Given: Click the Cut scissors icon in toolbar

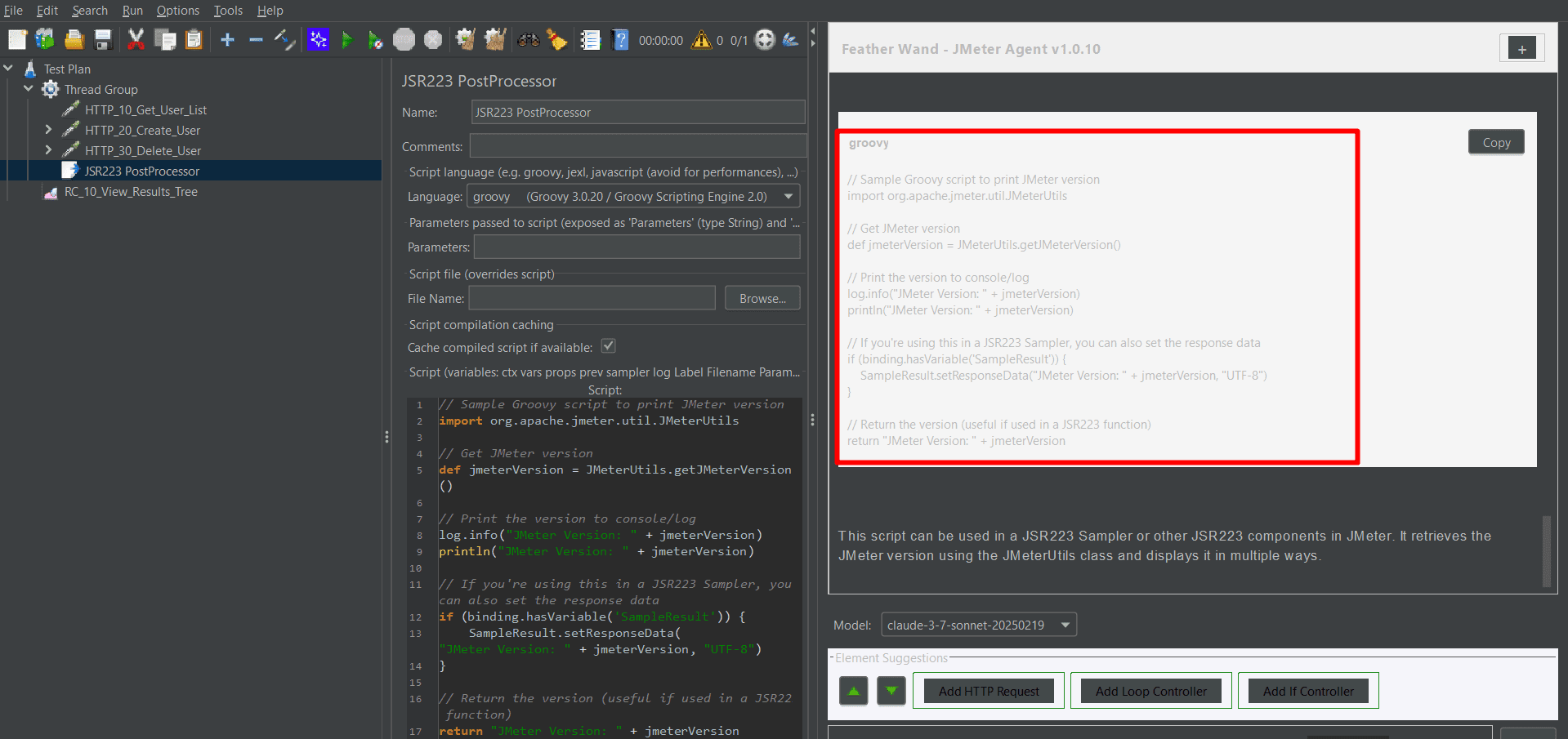Looking at the screenshot, I should (x=136, y=39).
